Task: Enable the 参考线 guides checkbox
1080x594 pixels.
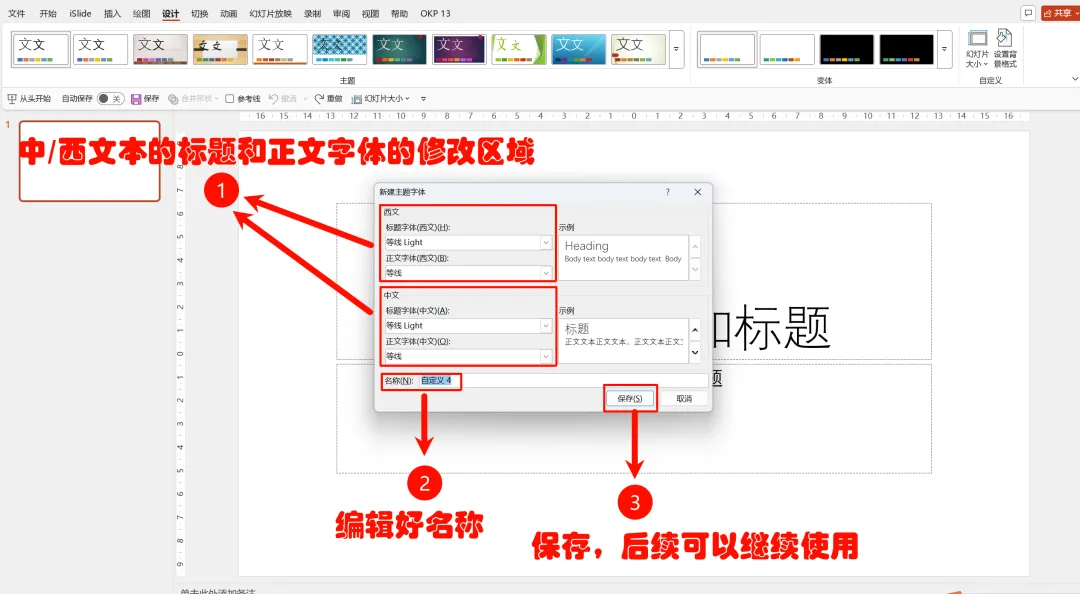Action: pos(230,99)
